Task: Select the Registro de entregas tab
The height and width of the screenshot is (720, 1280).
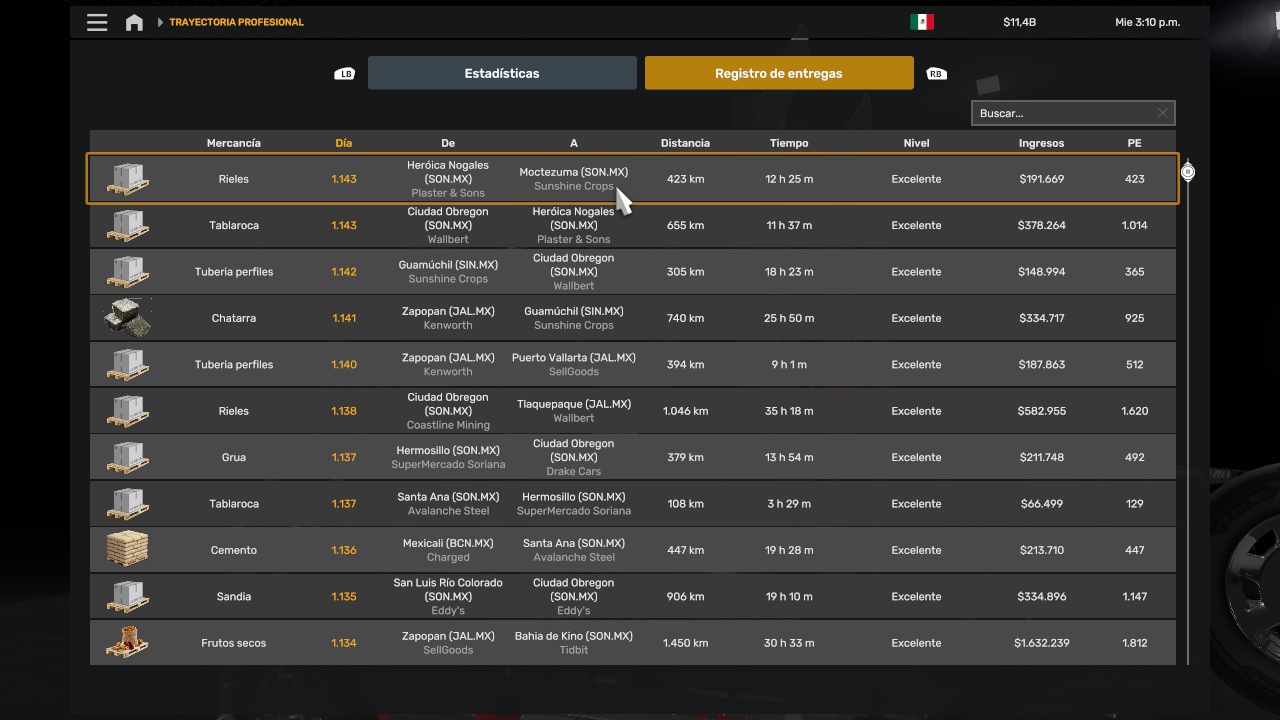Action: click(x=779, y=73)
